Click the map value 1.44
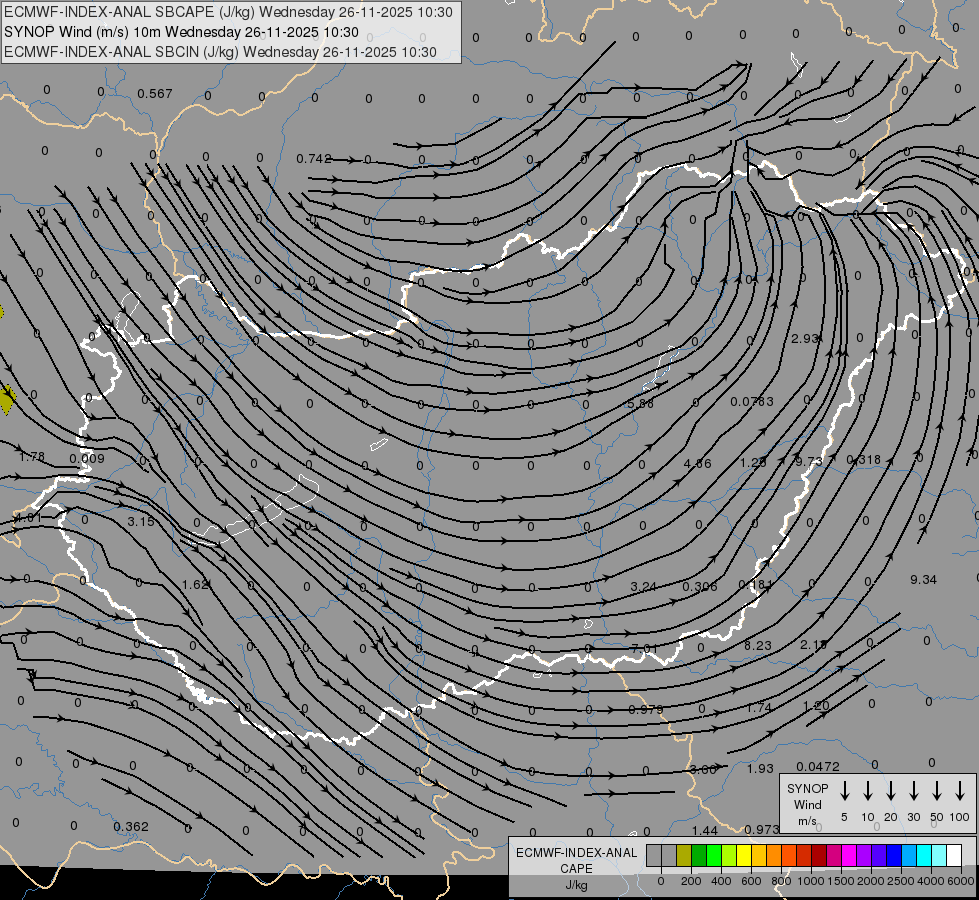This screenshot has width=979, height=900. [x=705, y=830]
